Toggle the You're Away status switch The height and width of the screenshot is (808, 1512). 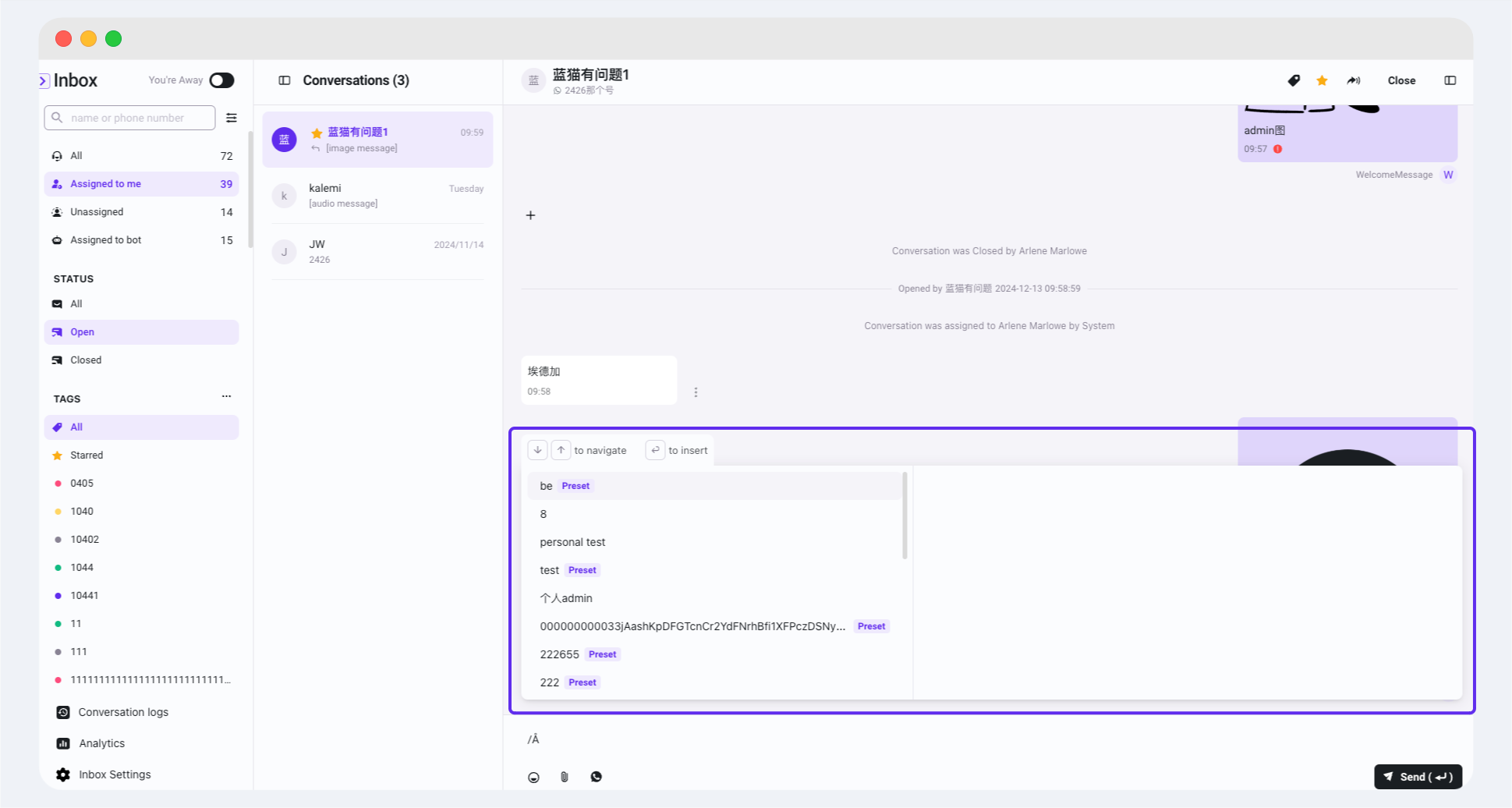[221, 80]
